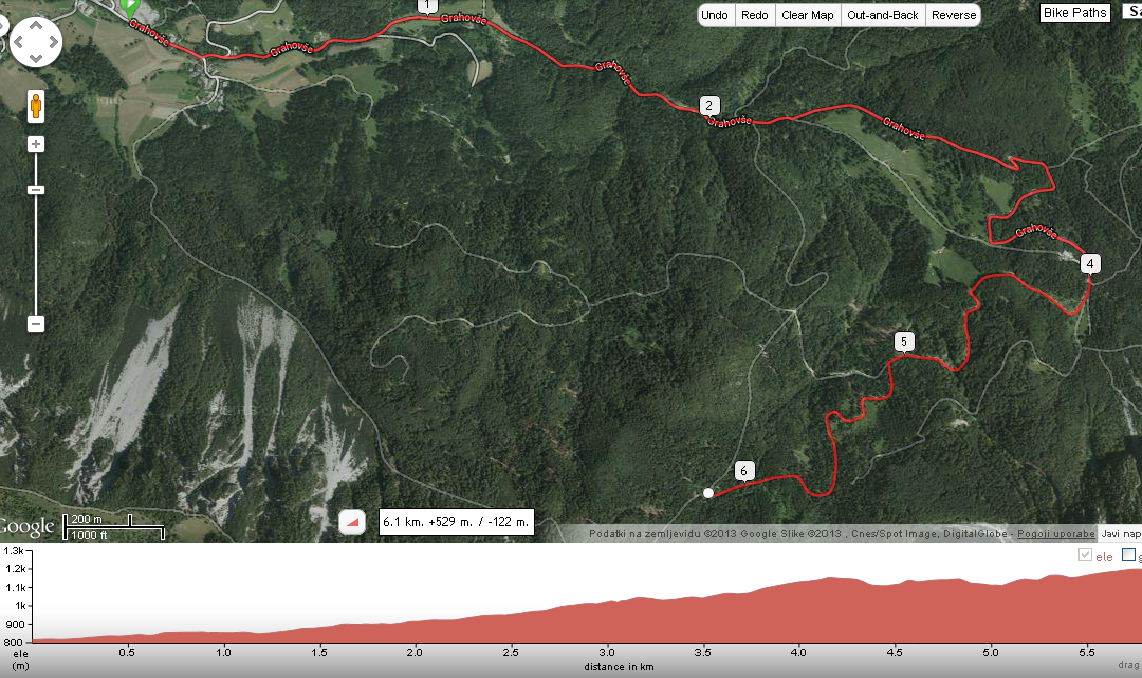Select waypoint marker 2 on route
1142x678 pixels.
[x=709, y=106]
